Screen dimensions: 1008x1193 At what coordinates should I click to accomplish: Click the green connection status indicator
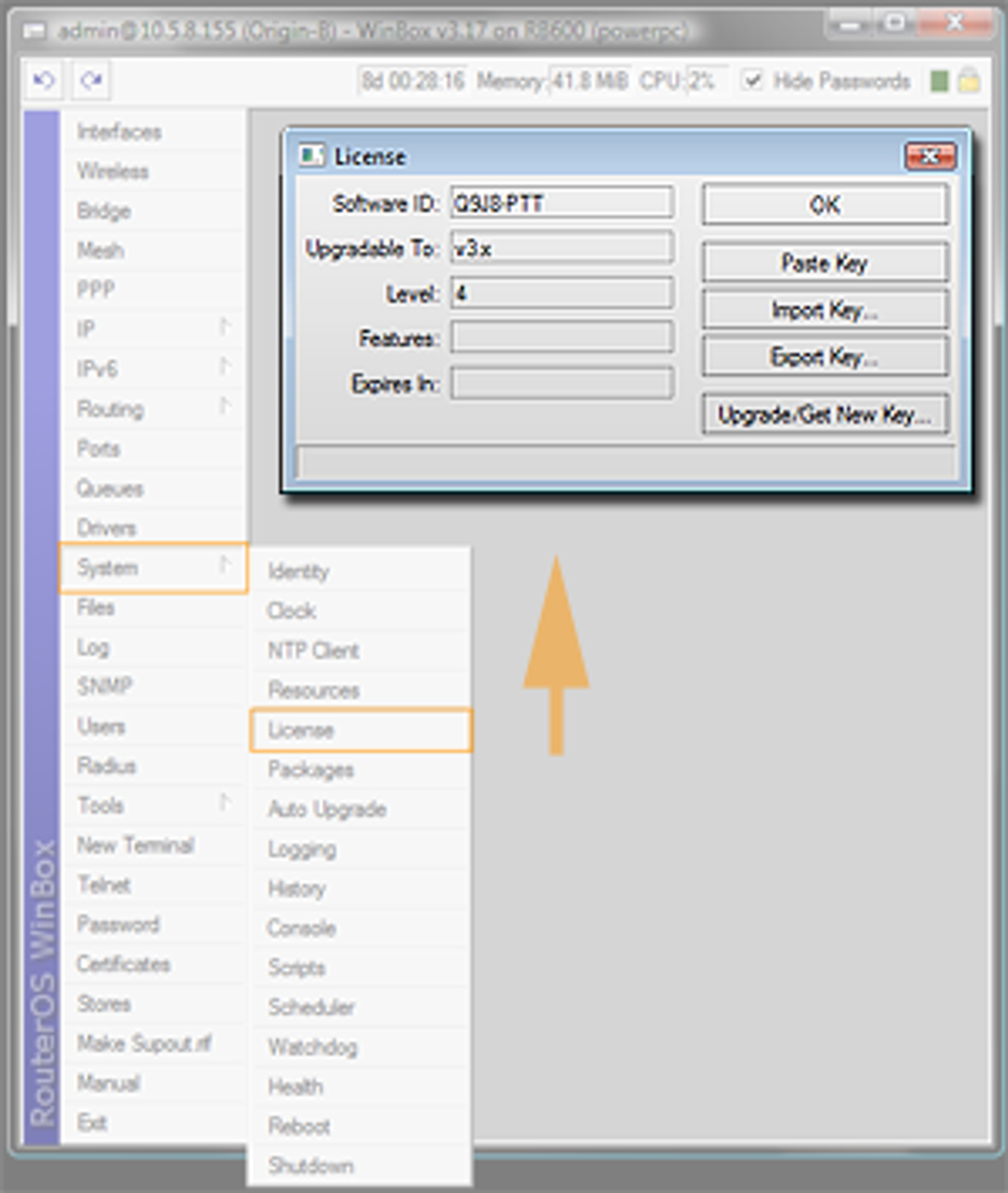click(x=939, y=81)
